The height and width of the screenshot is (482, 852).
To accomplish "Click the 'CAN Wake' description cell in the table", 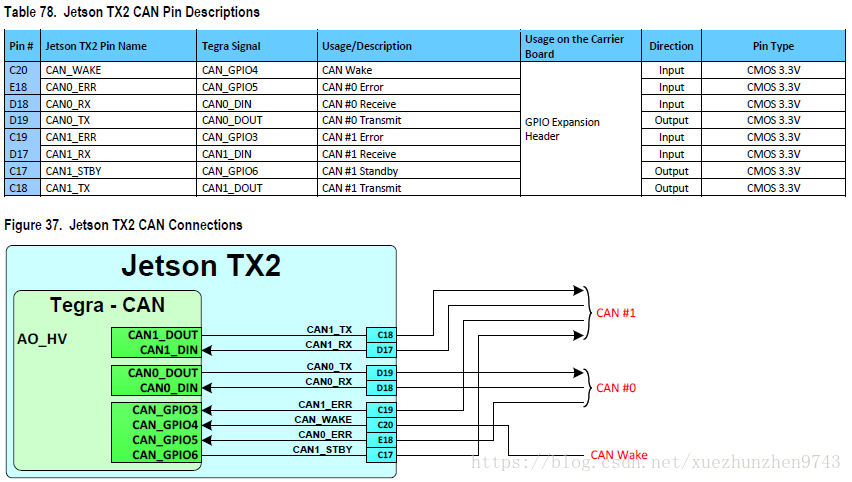I will (x=418, y=70).
